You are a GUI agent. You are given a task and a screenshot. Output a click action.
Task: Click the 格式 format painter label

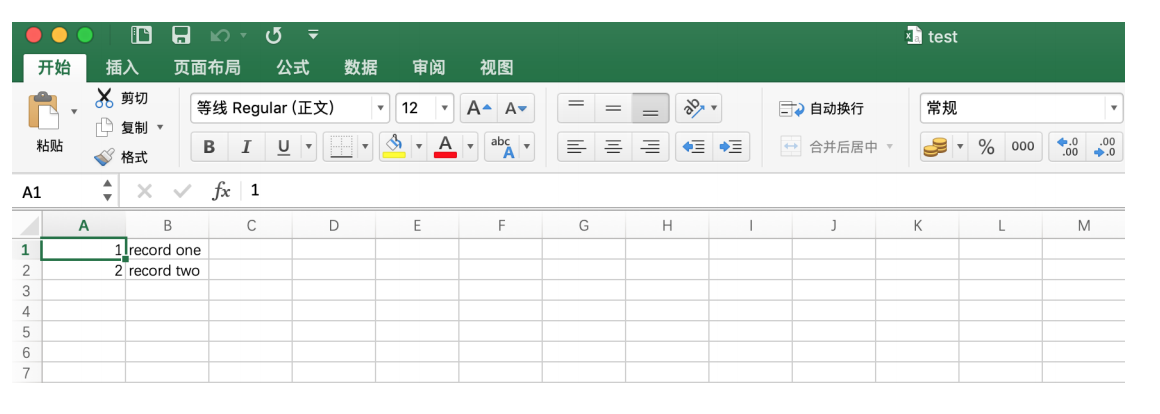135,157
